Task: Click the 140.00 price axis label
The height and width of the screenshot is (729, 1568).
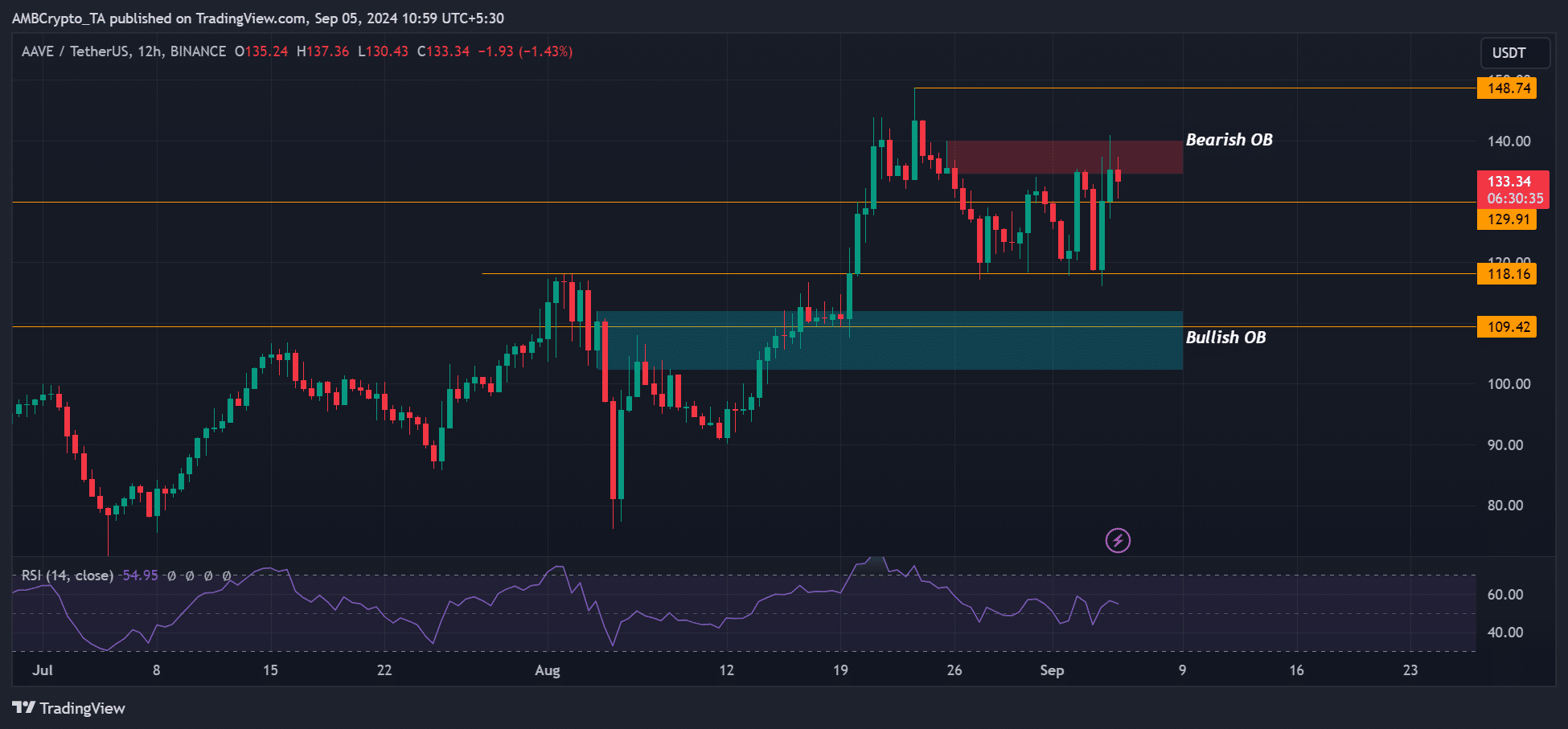Action: click(x=1508, y=141)
